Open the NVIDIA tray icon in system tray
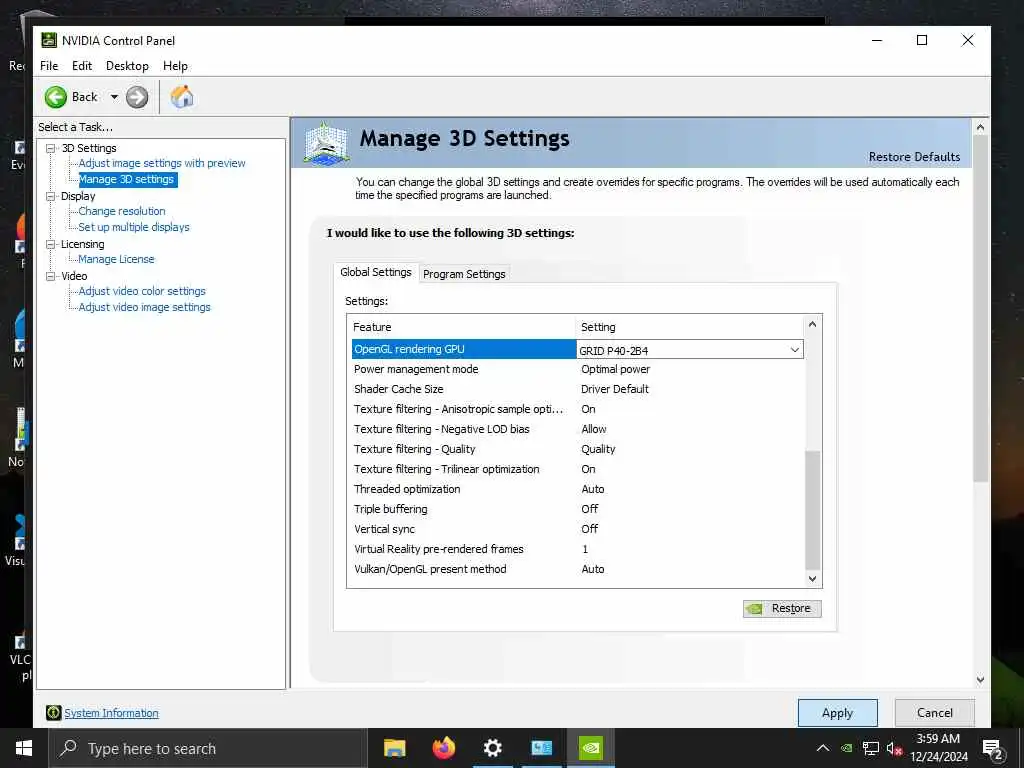Screen dimensions: 1024x768 (x=846, y=748)
